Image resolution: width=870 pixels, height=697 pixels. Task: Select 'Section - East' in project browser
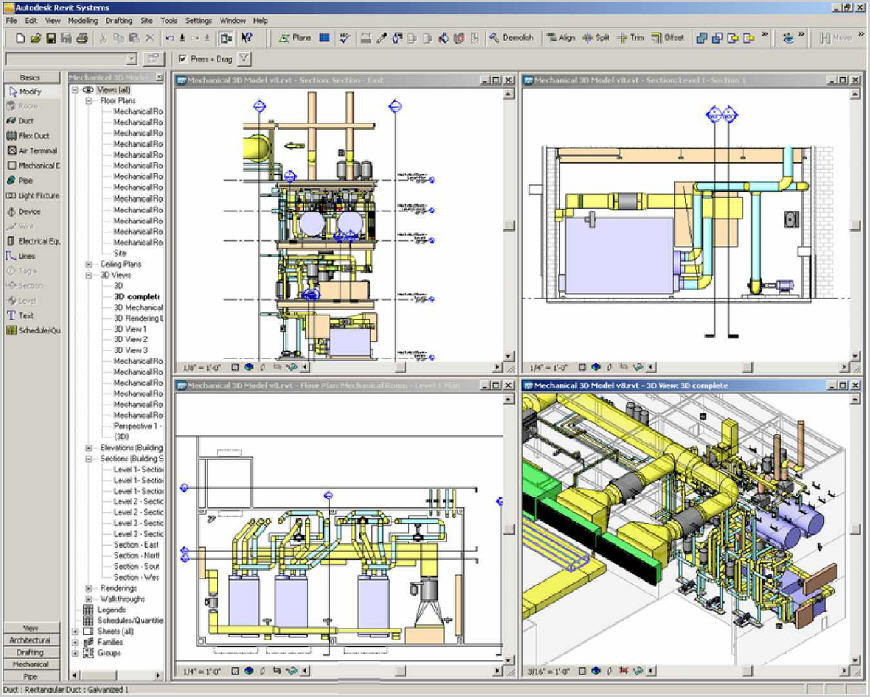(x=136, y=545)
